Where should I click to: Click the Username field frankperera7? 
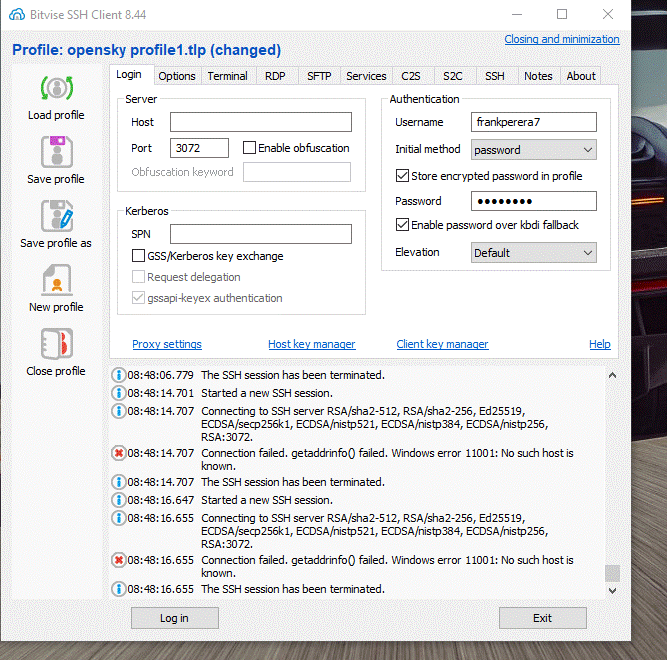click(533, 122)
